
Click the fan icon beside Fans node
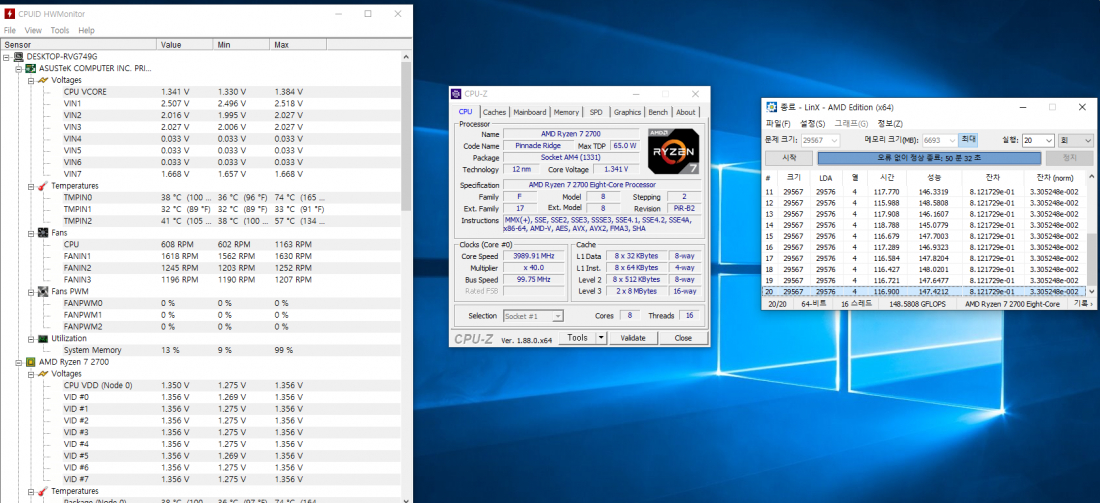pyautogui.click(x=43, y=232)
